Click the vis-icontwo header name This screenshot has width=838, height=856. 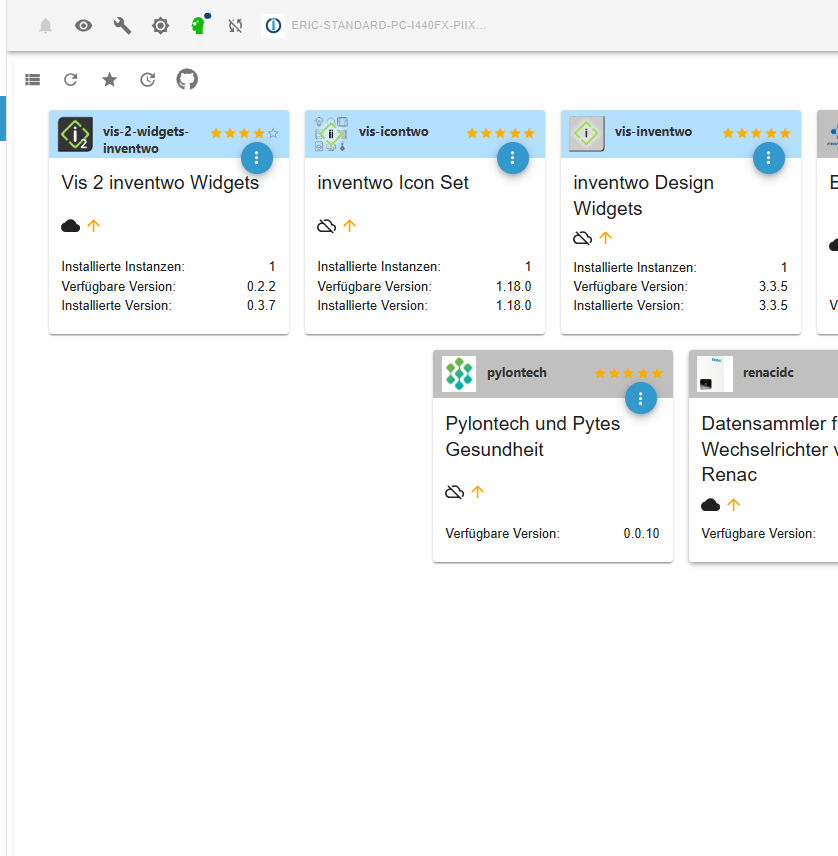394,132
